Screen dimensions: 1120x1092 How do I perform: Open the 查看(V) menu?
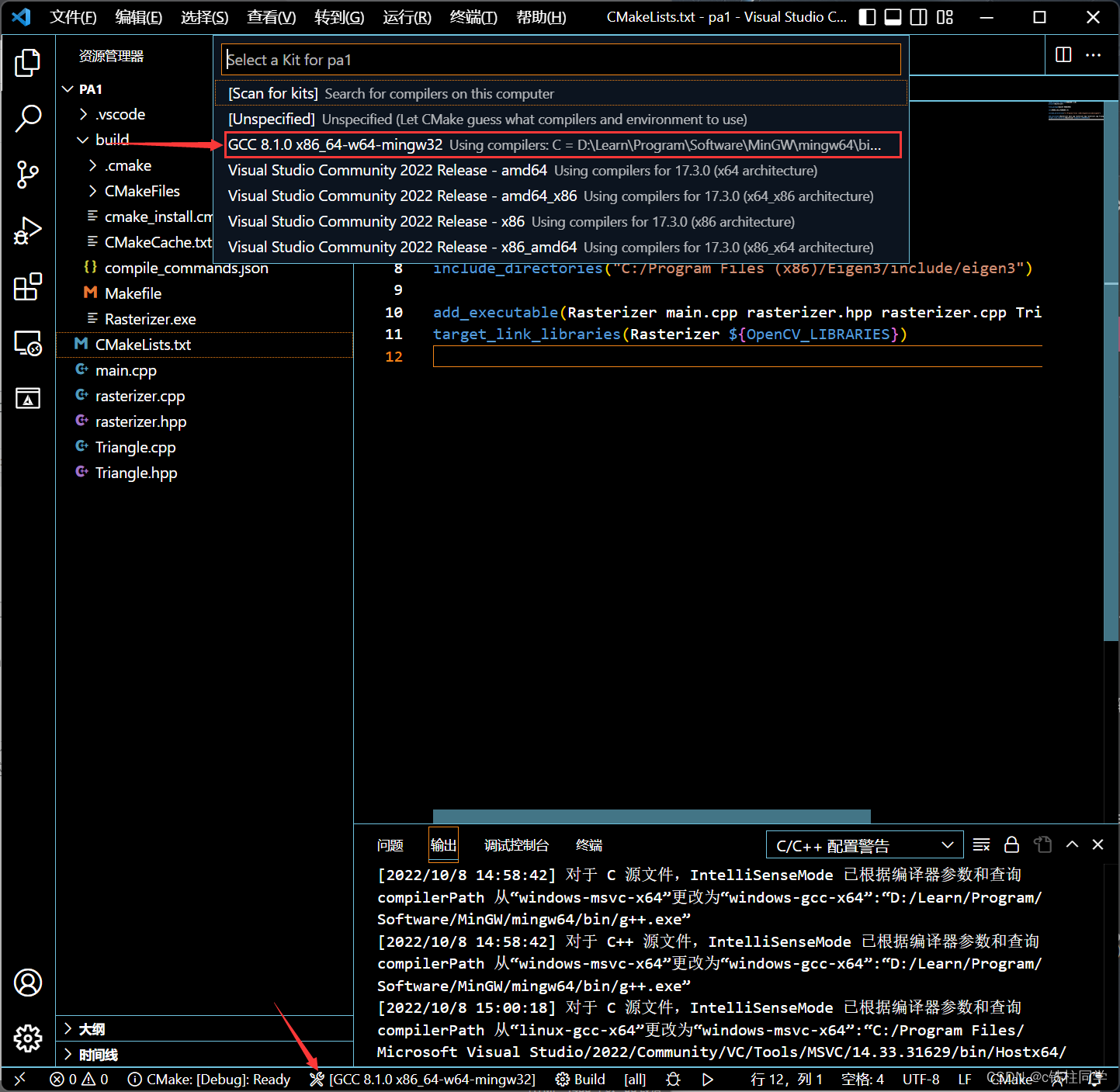pyautogui.click(x=271, y=17)
